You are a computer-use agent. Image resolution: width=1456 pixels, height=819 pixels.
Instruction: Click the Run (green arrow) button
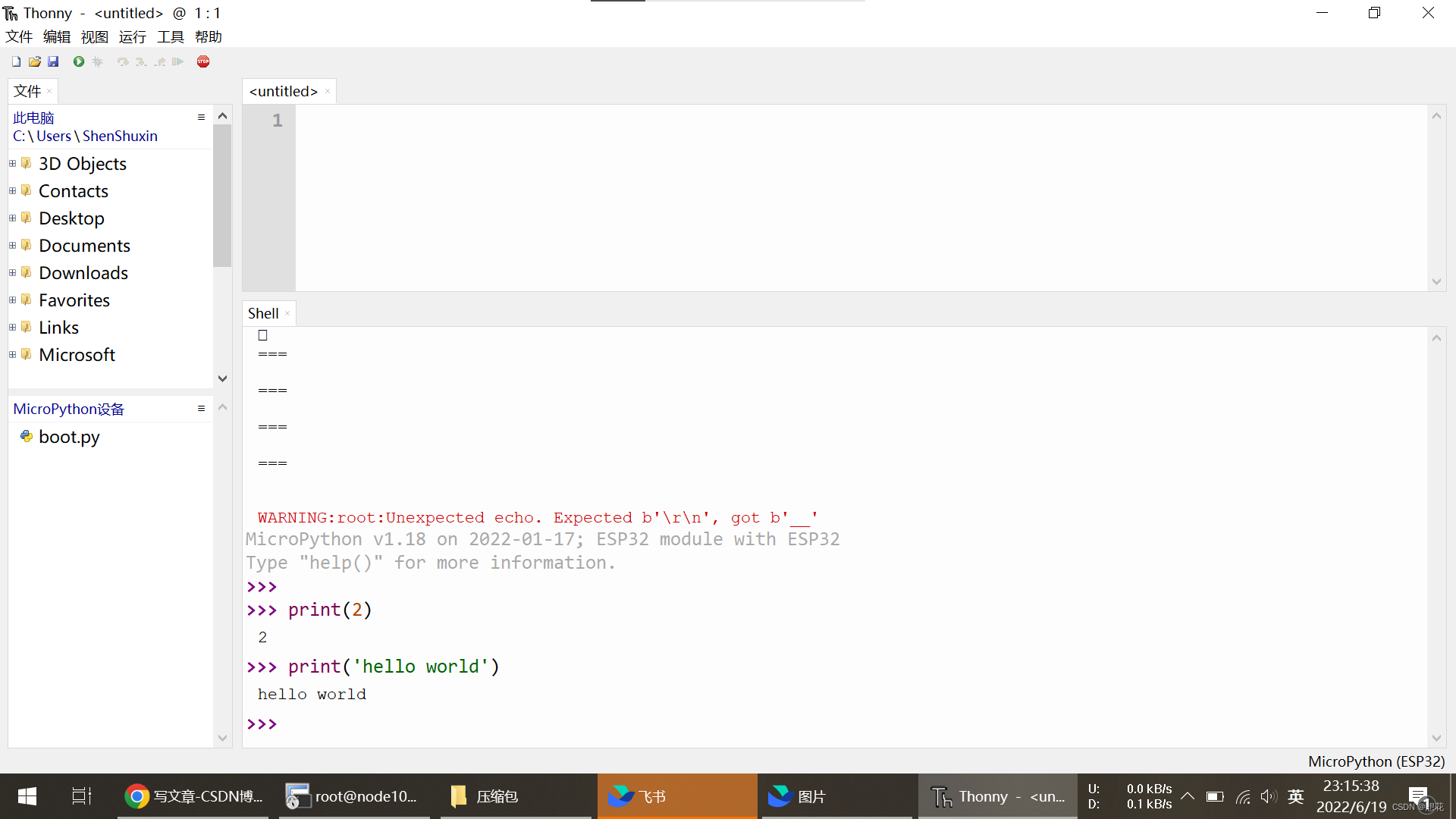(x=78, y=61)
